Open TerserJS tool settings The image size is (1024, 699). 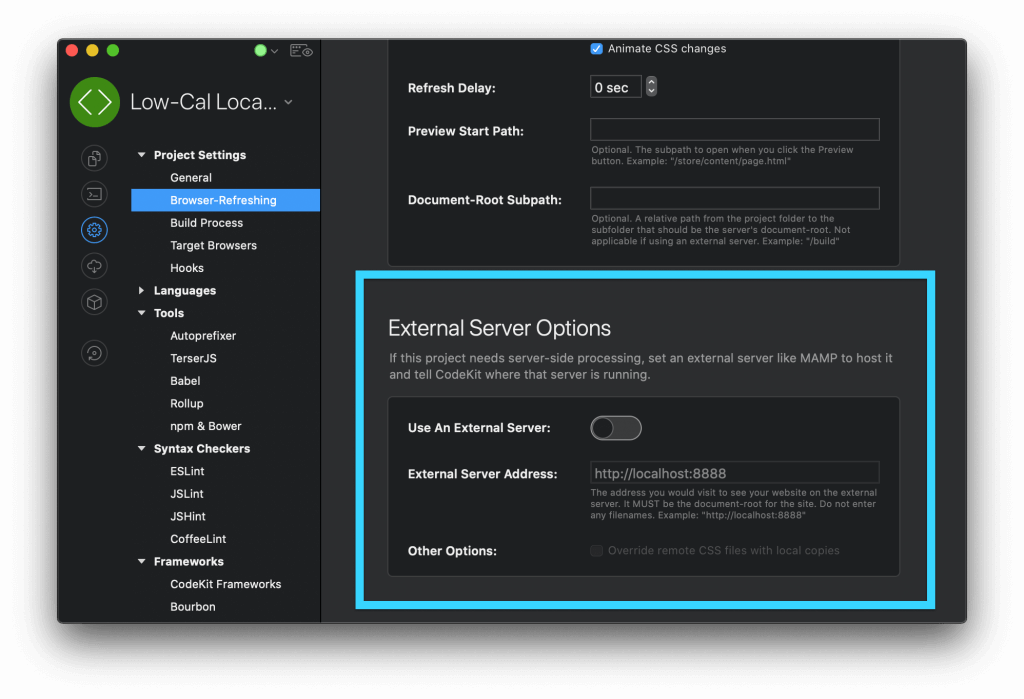(193, 359)
